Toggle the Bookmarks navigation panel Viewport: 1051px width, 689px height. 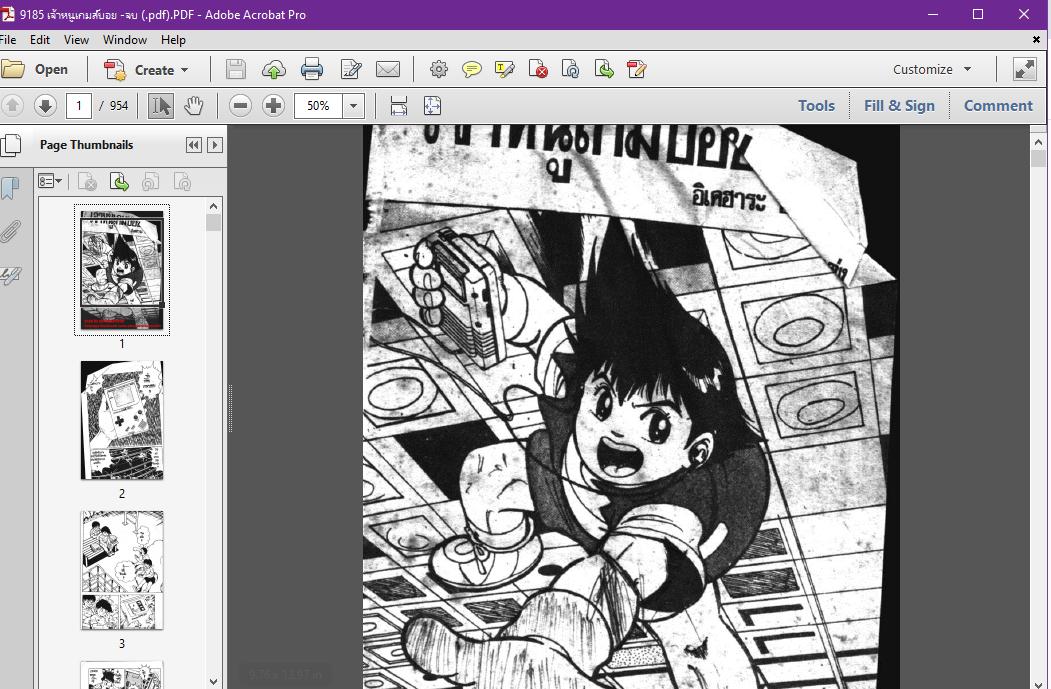click(10, 188)
